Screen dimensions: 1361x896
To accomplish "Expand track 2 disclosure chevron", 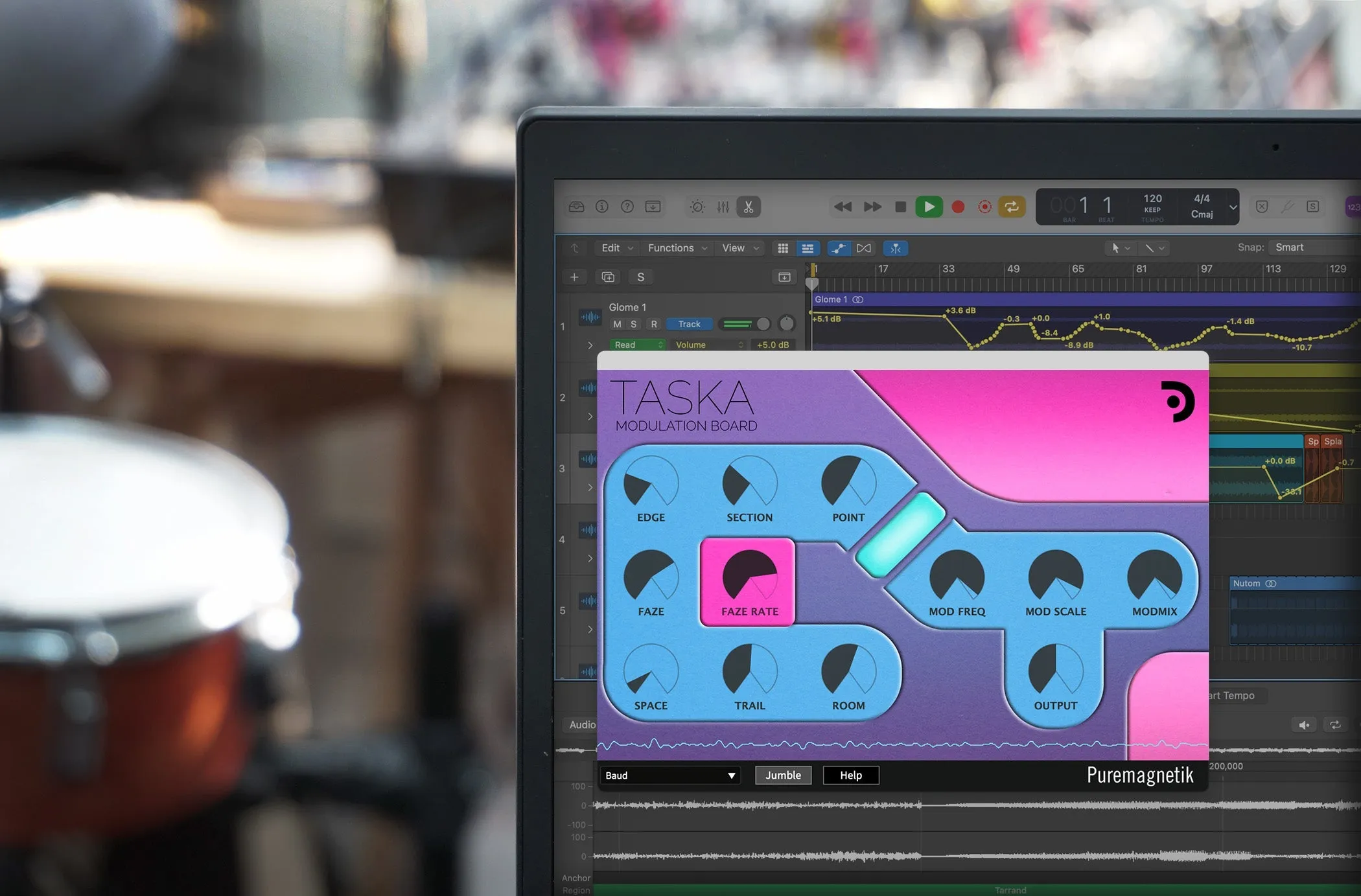I will coord(590,416).
